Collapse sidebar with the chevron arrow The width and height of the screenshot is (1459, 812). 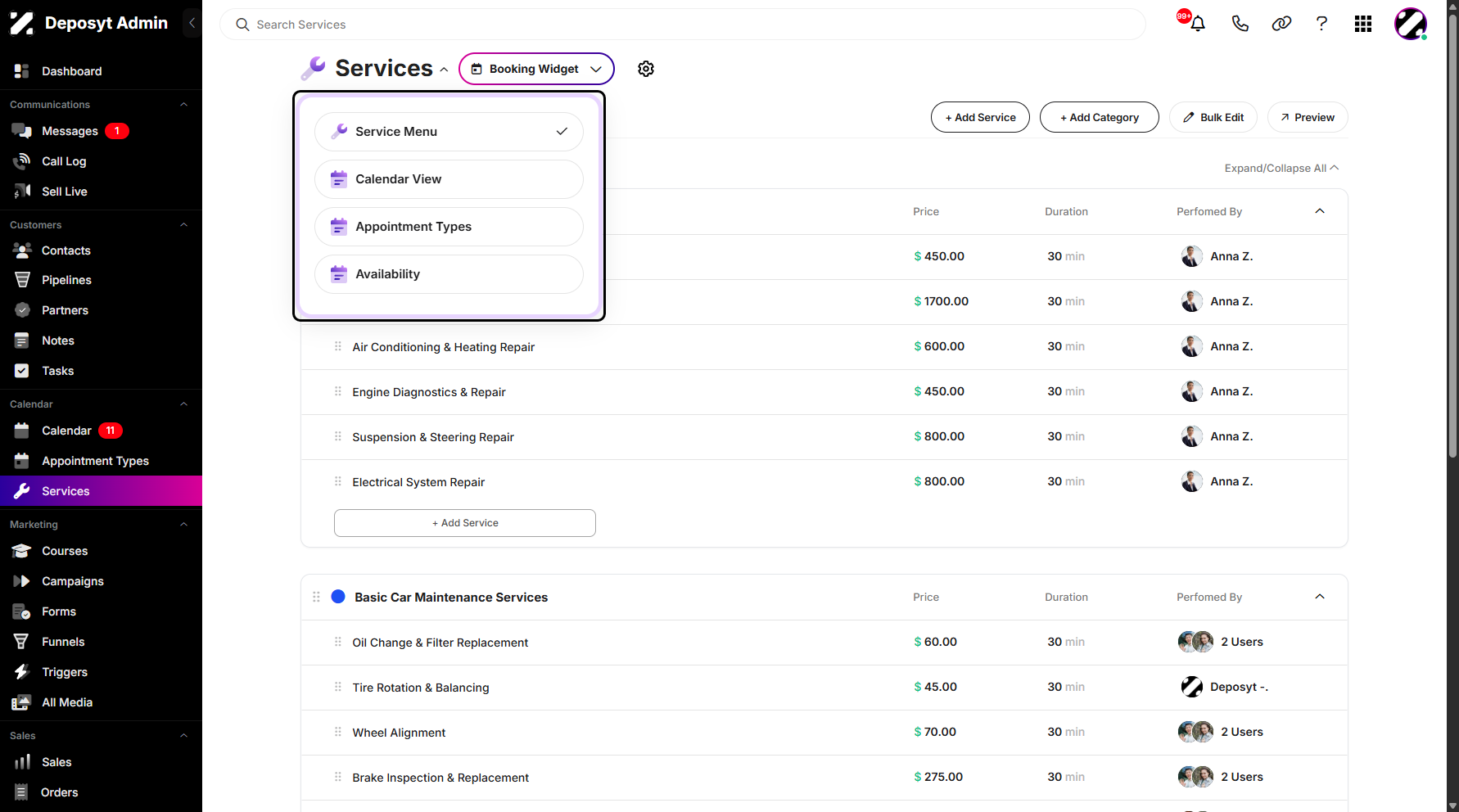[192, 23]
